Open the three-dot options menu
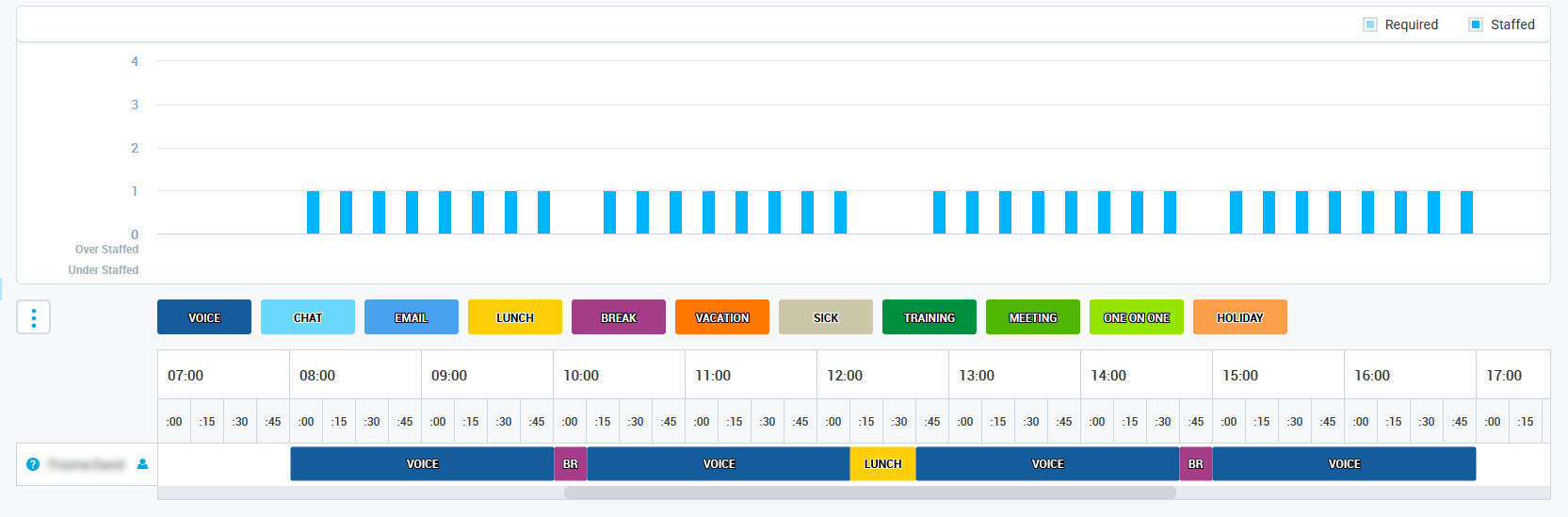 point(34,317)
